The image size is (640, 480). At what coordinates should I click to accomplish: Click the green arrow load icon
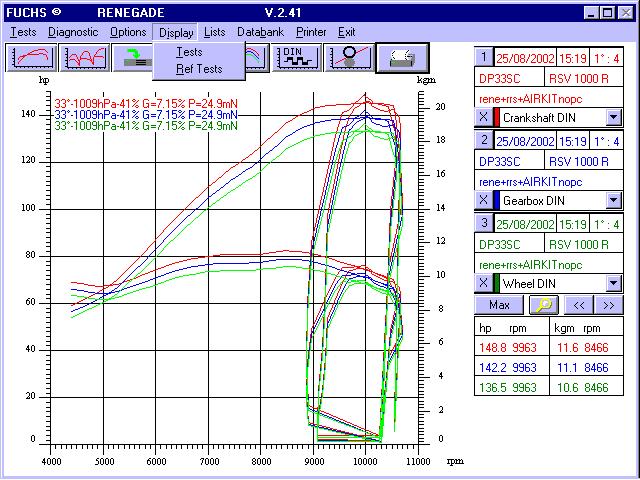[x=133, y=58]
